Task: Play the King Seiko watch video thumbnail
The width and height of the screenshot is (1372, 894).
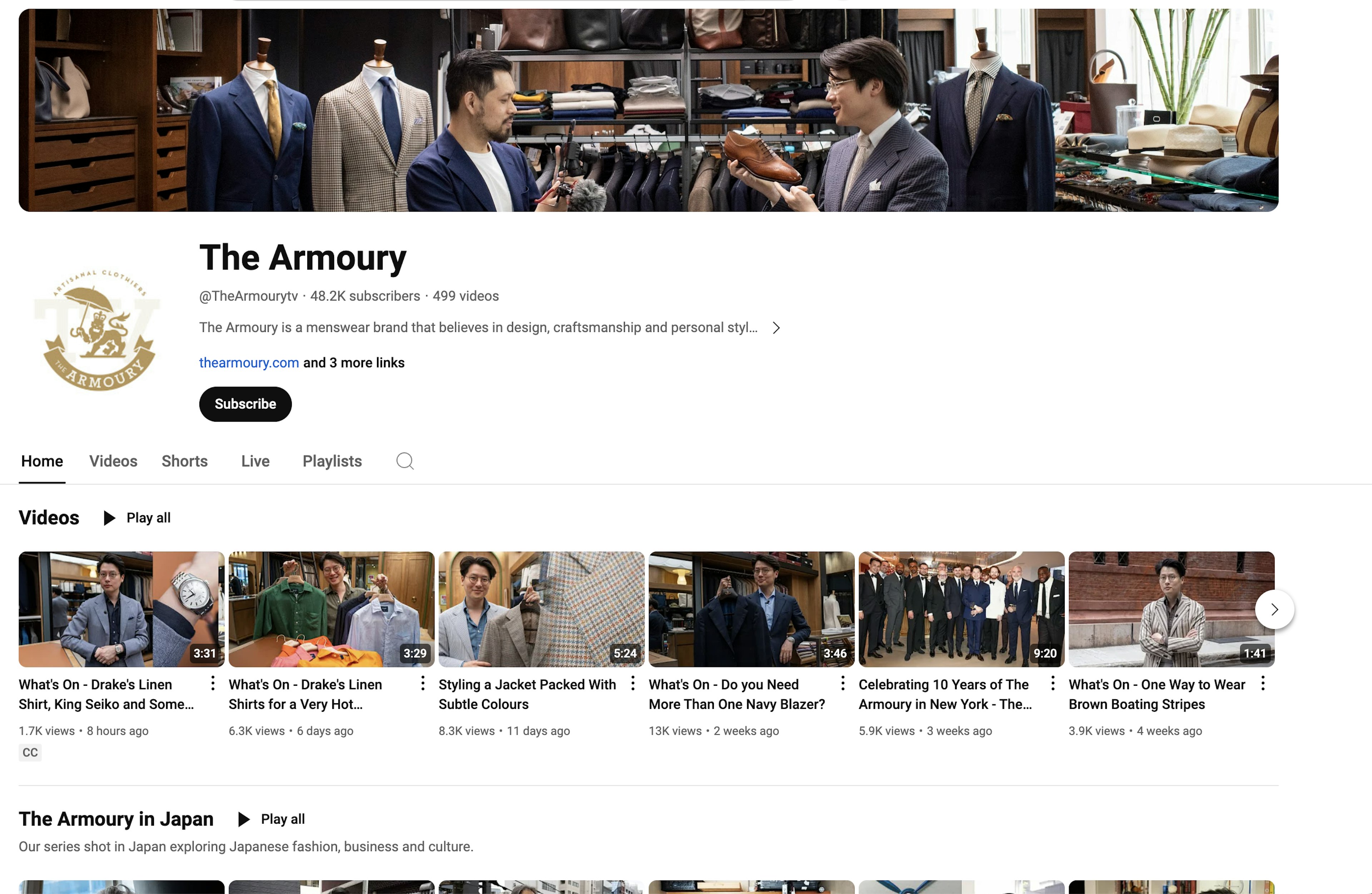Action: click(x=121, y=609)
